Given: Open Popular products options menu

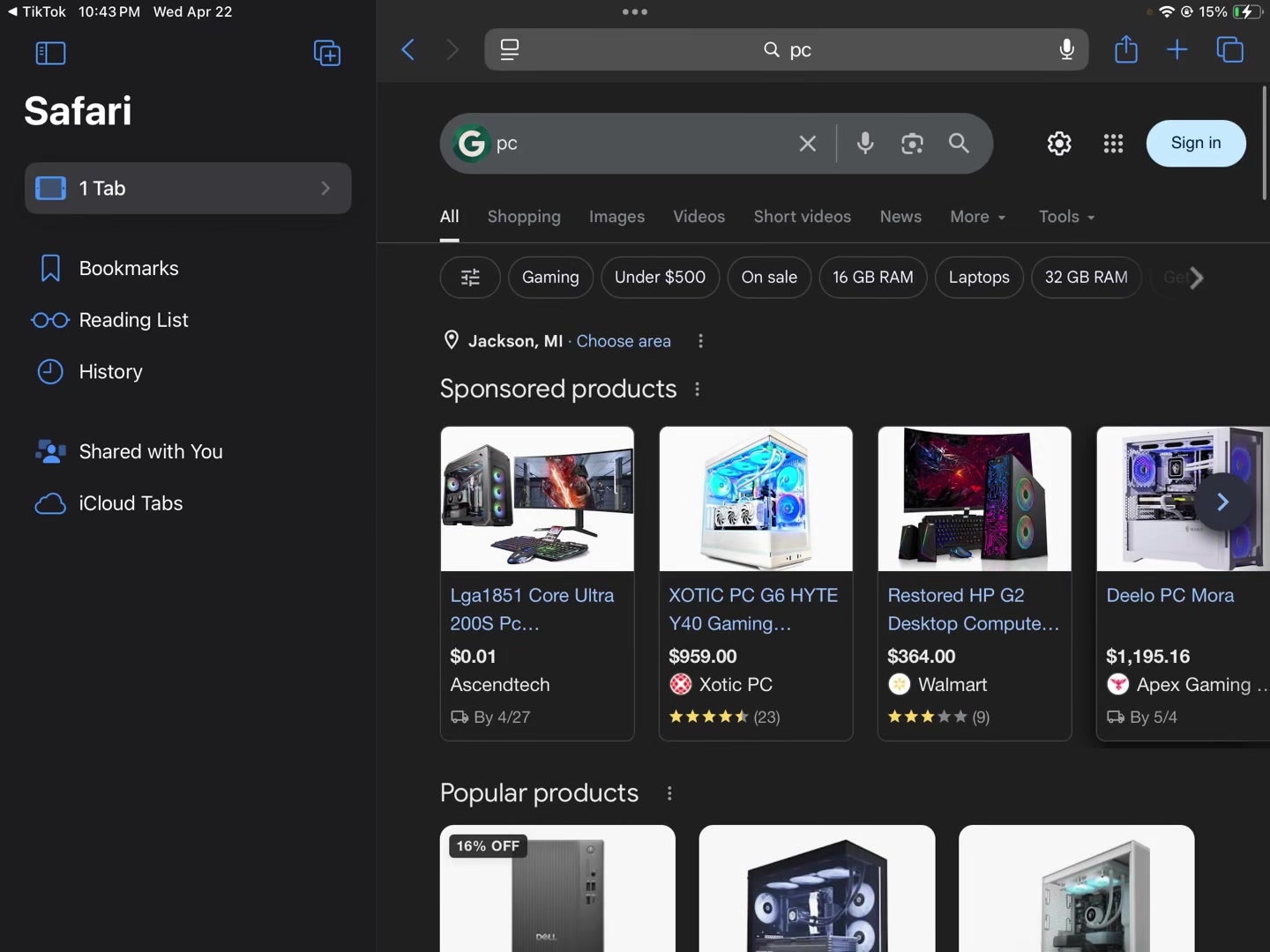Looking at the screenshot, I should click(669, 793).
